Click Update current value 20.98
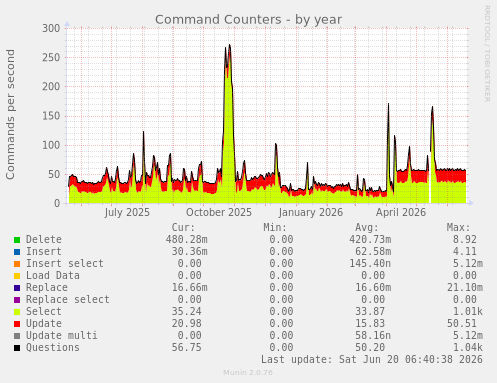 point(187,323)
